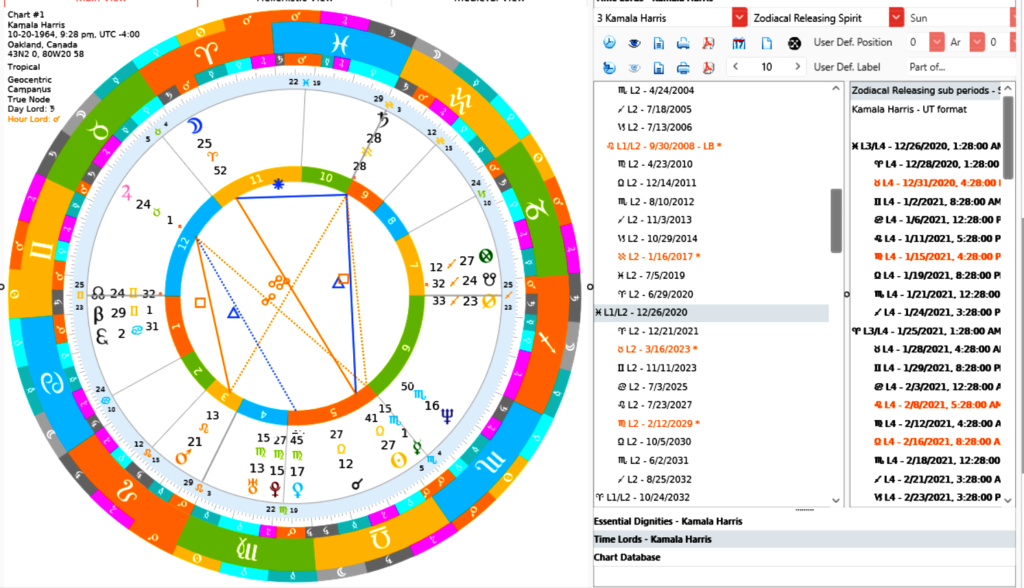
Task: Click the Cancer sign on the outer ring
Action: coord(52,382)
